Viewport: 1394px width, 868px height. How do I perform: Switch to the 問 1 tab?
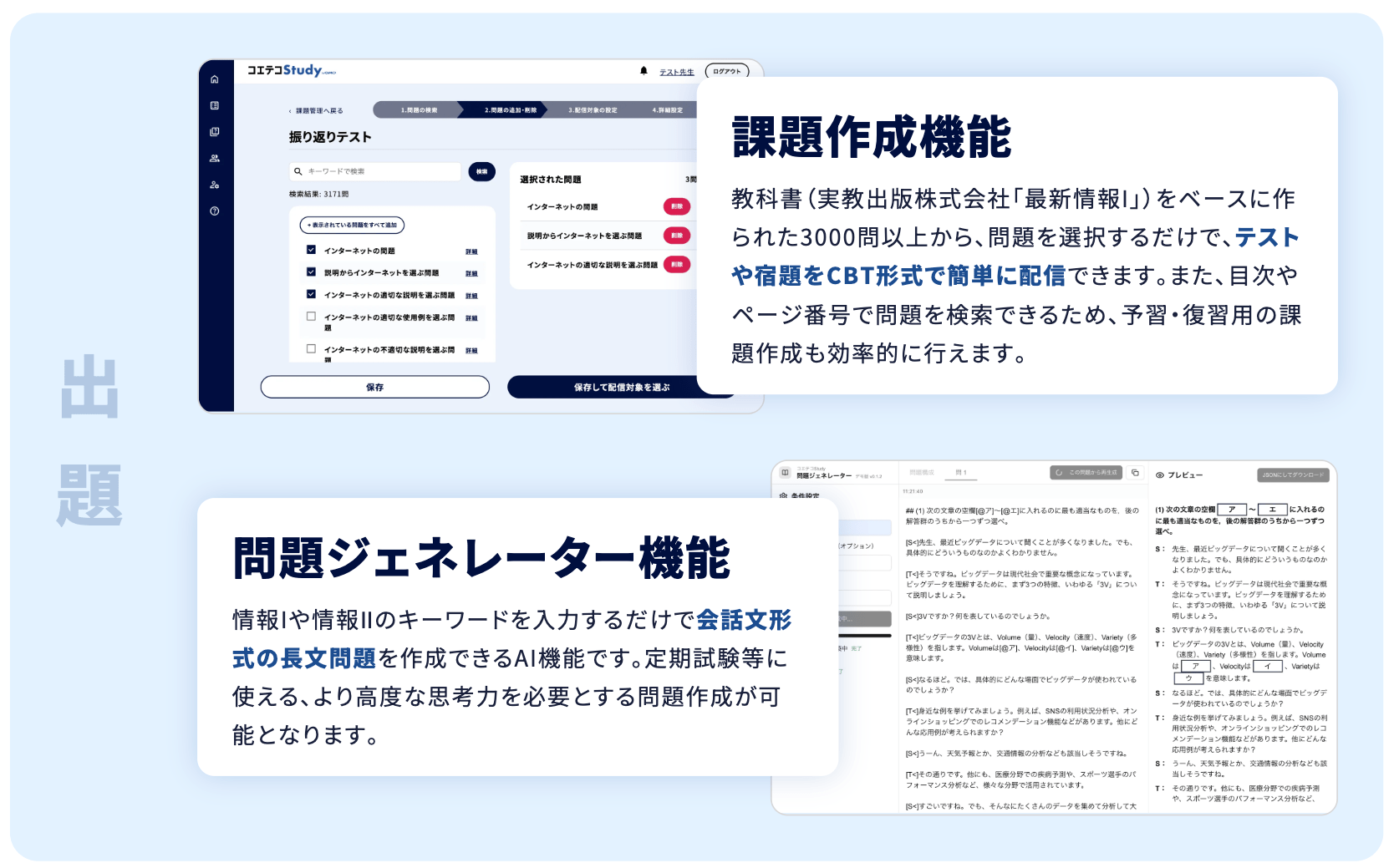coord(961,473)
